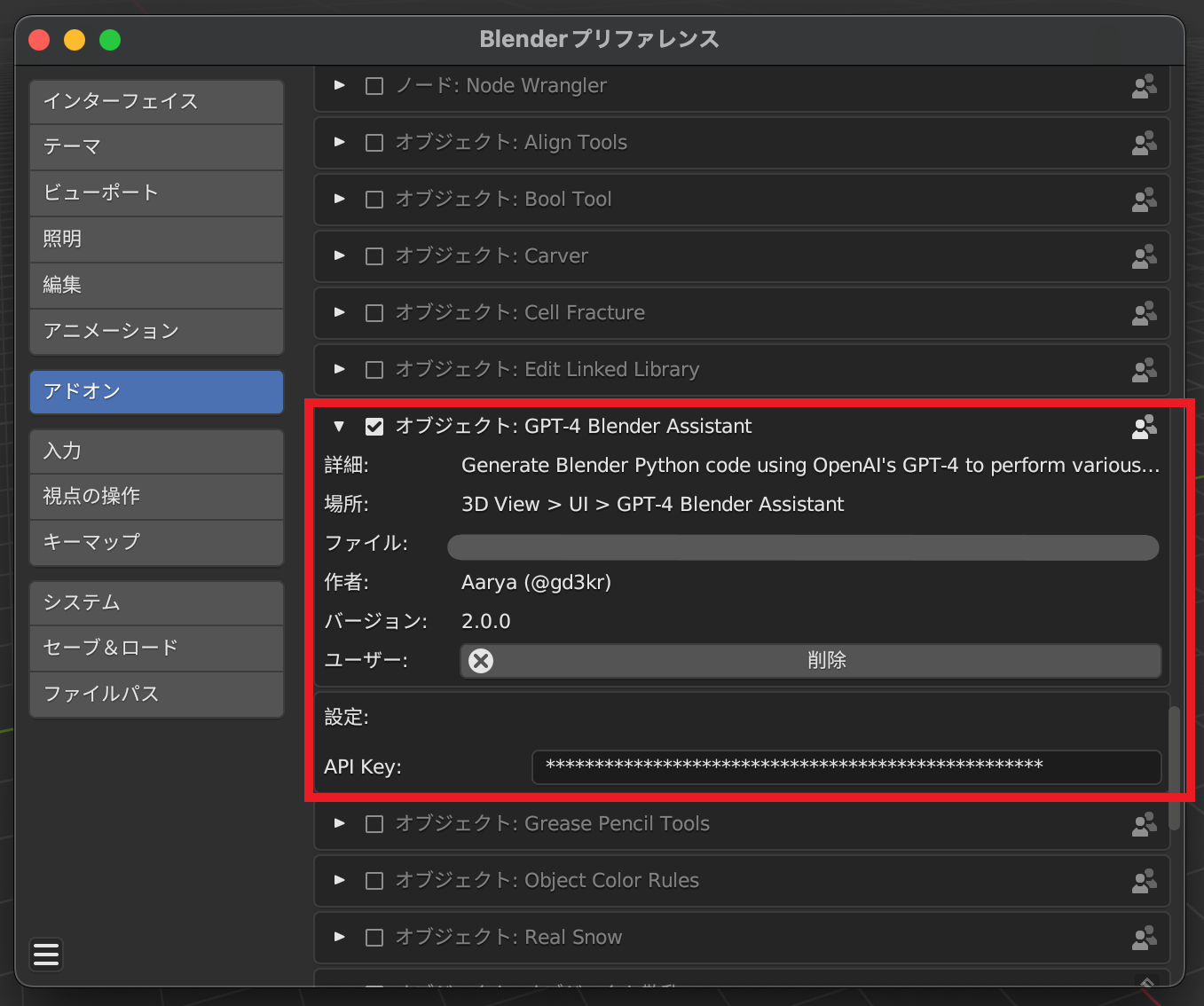
Task: Click community icon on Align Tools row
Action: pos(1144,143)
